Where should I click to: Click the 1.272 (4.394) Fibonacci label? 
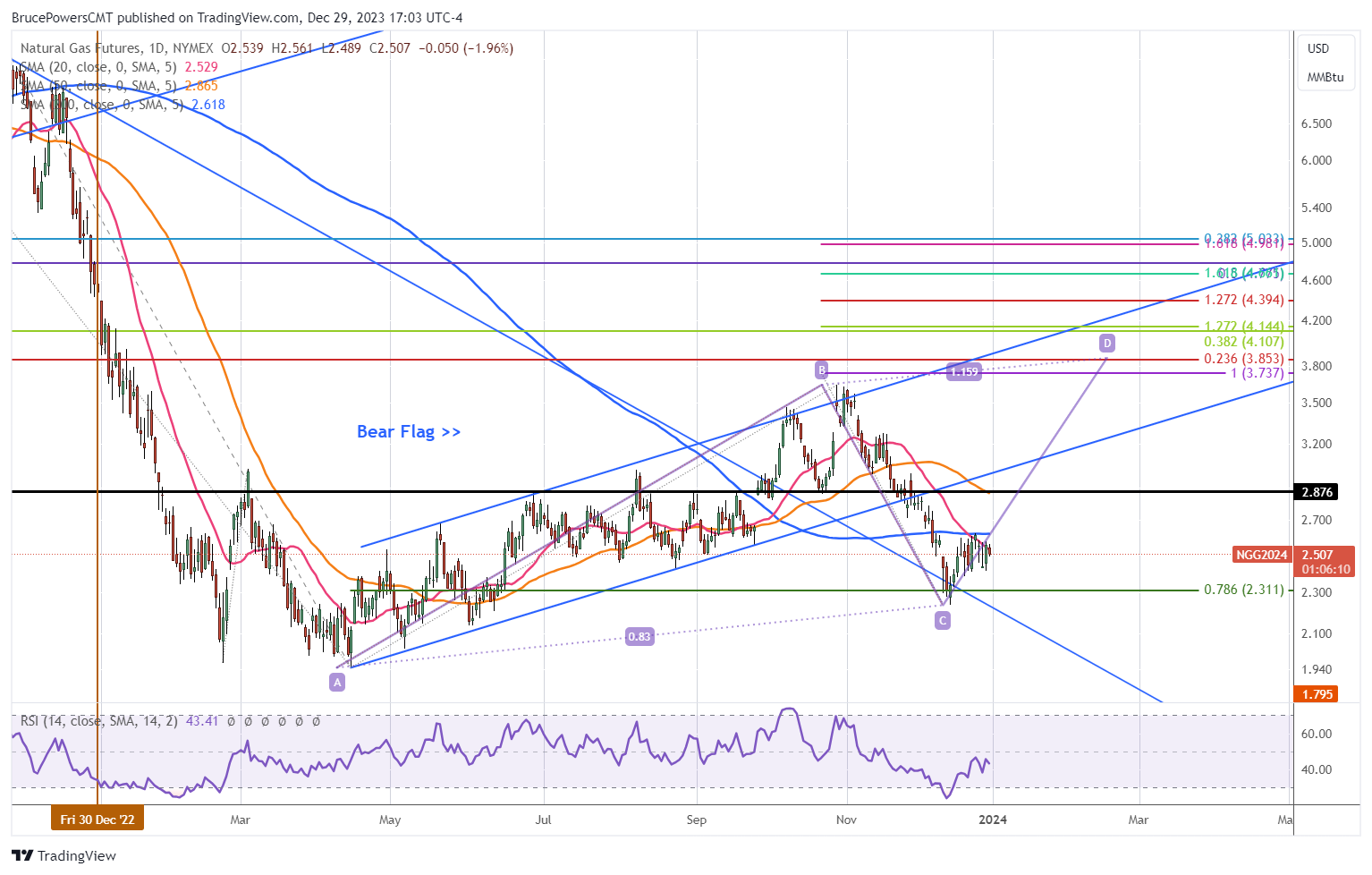(1244, 301)
